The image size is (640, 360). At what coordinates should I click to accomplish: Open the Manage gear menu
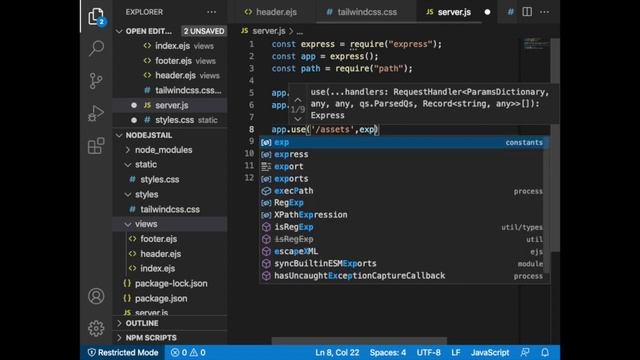(x=96, y=328)
